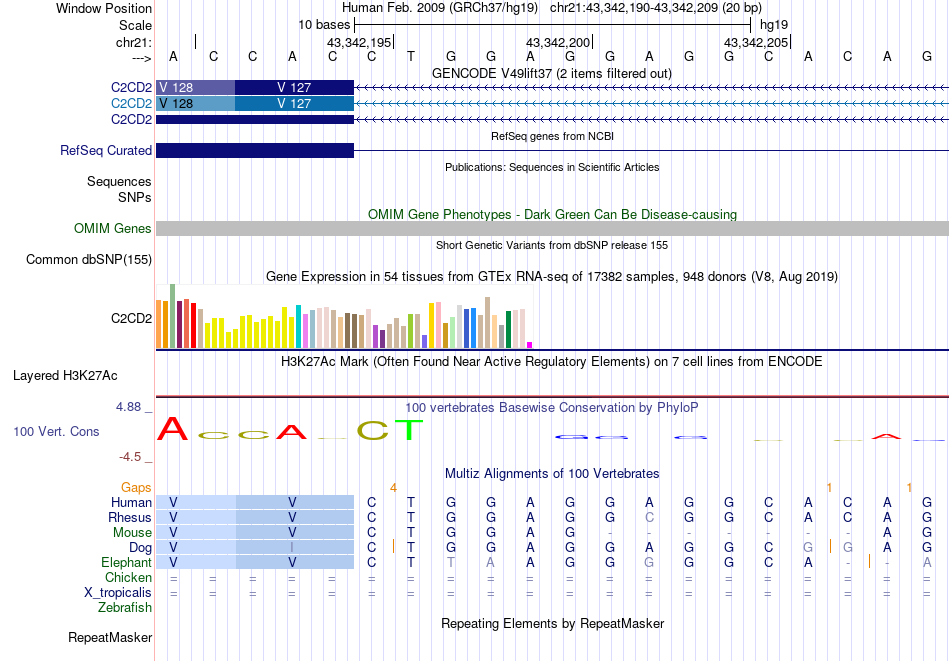Screen dimensions: 950x661
Task: Click the Elephant alignment row label
Action: (126, 563)
